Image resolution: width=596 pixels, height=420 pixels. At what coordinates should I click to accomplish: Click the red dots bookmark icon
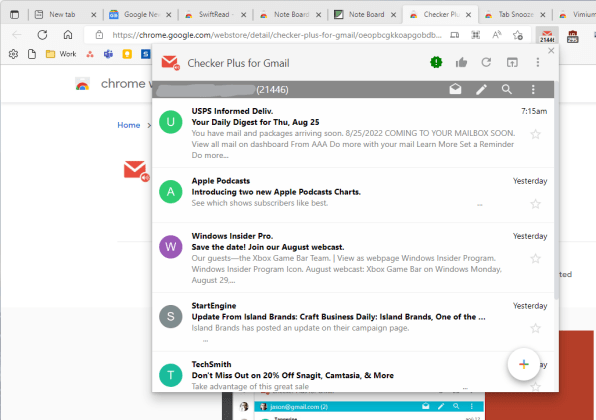click(x=90, y=54)
